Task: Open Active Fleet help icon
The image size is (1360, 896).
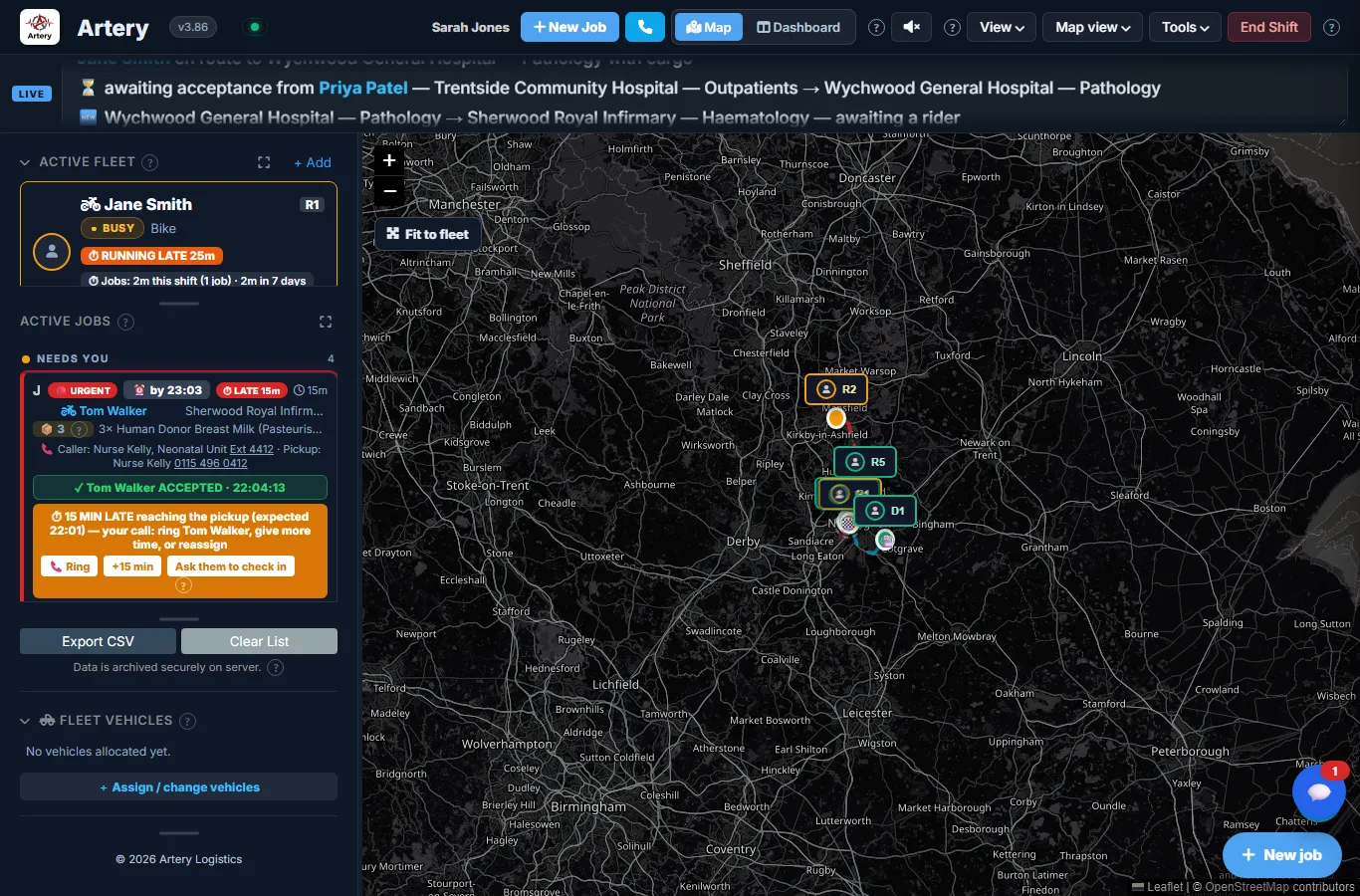Action: (149, 162)
